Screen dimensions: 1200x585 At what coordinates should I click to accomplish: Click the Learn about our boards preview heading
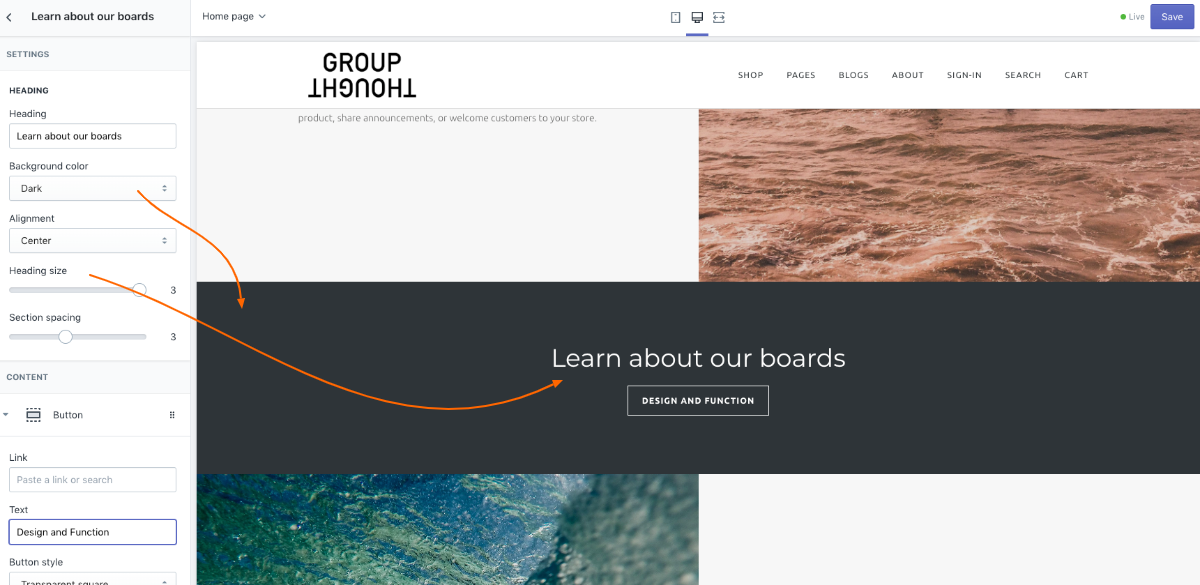pyautogui.click(x=698, y=358)
